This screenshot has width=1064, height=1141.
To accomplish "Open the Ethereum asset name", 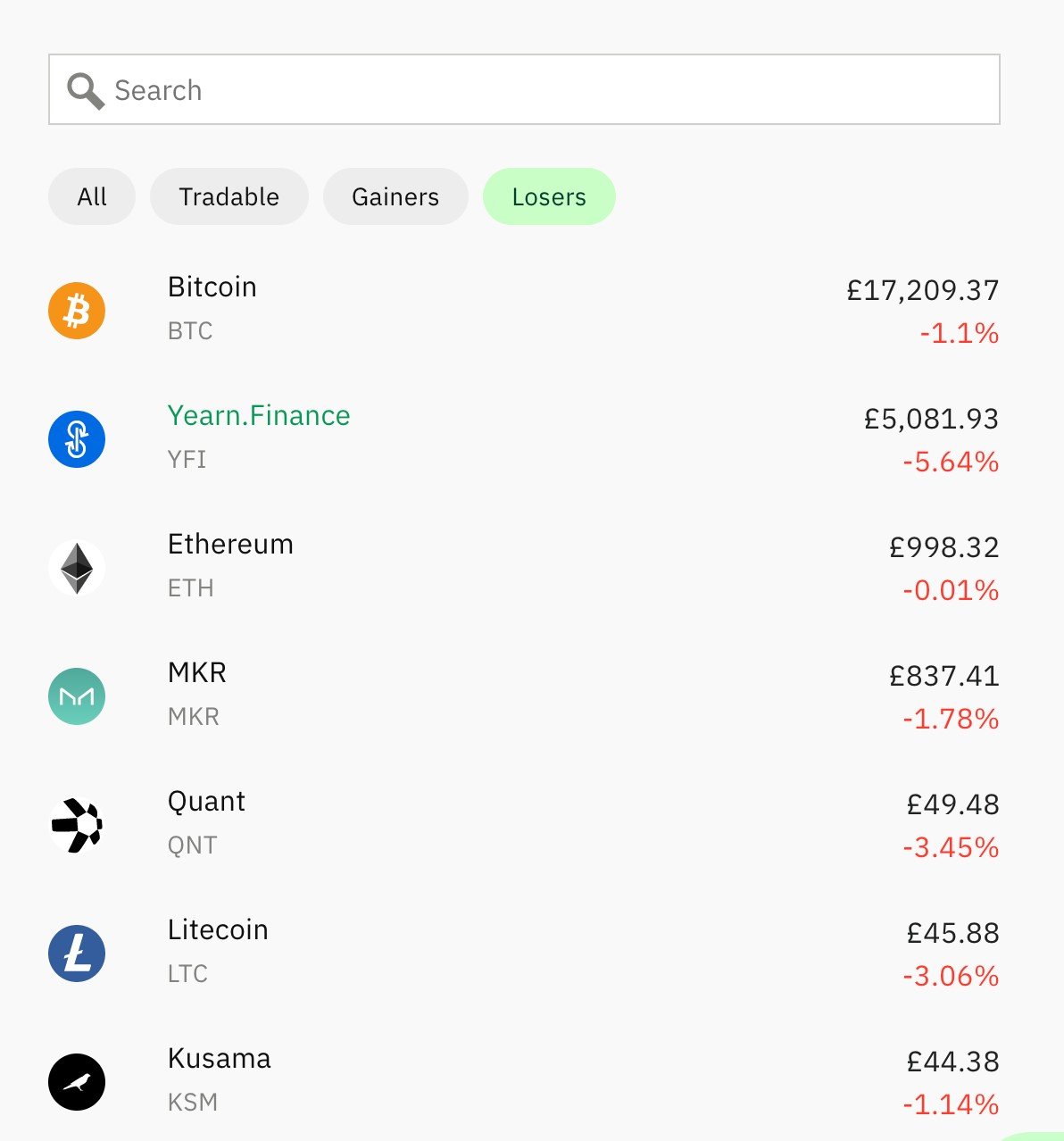I will click(x=230, y=545).
